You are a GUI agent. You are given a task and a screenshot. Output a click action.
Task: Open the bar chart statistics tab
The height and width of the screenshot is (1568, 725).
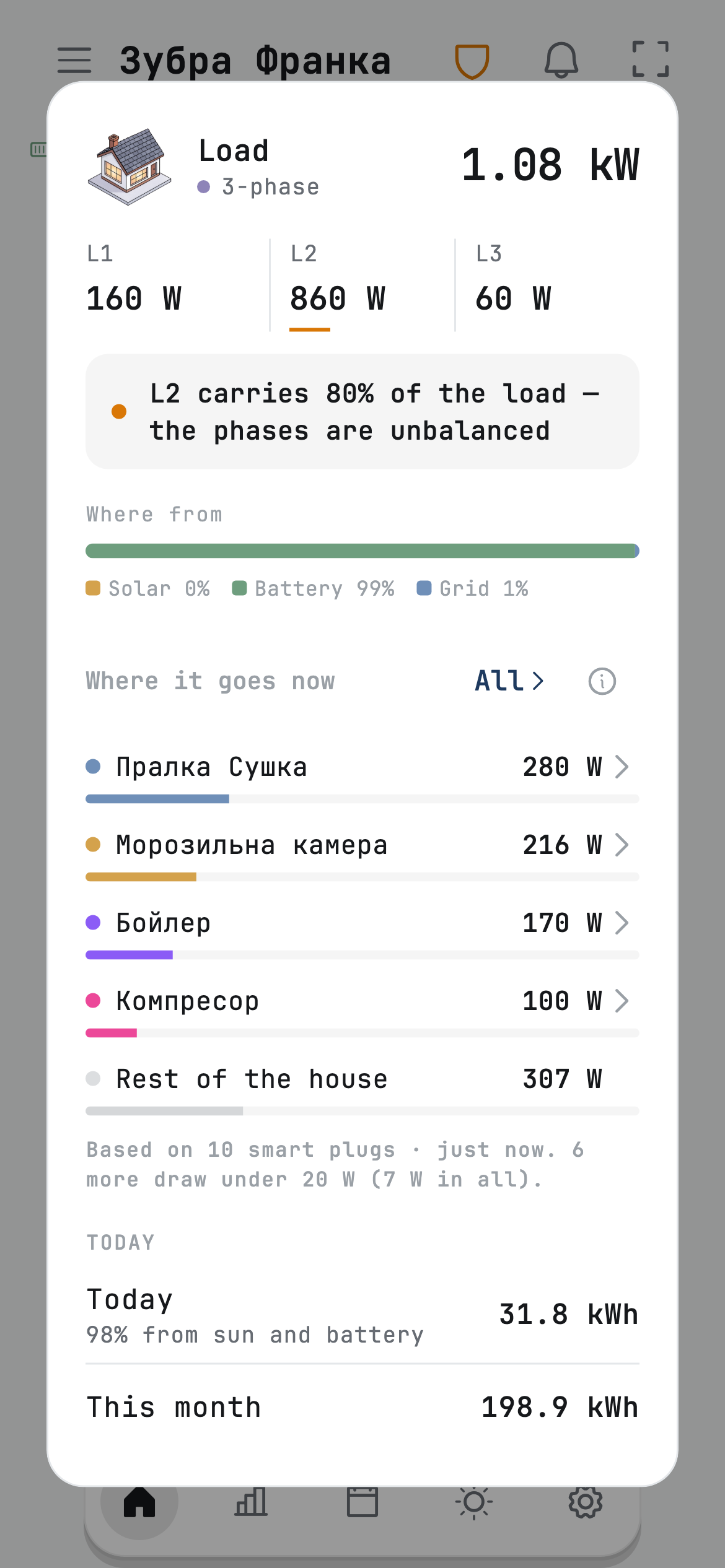[251, 1502]
